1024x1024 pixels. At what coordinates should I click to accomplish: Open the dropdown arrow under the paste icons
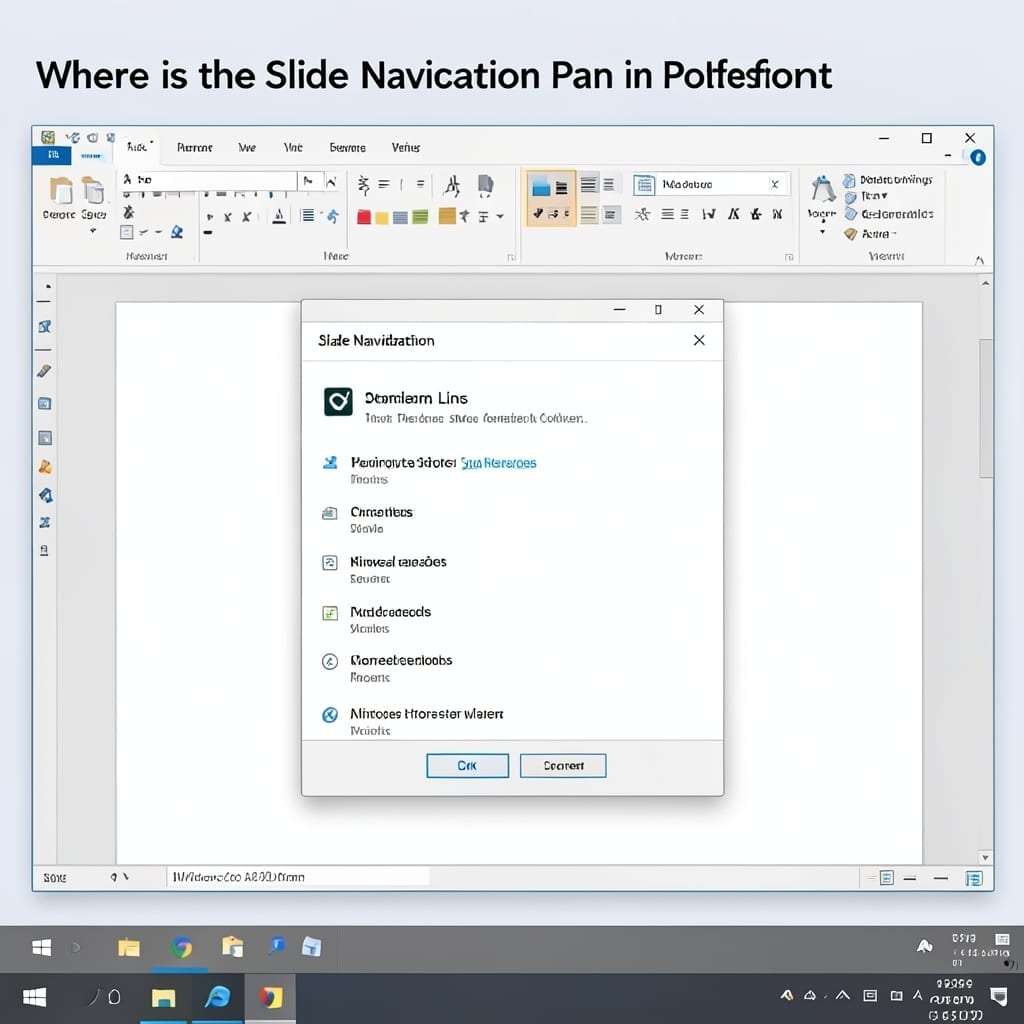tap(93, 231)
